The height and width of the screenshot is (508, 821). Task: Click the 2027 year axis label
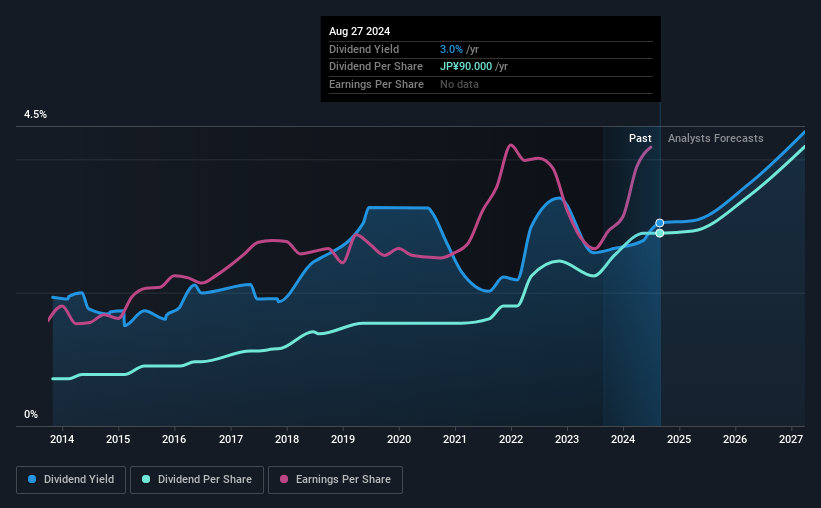[791, 439]
